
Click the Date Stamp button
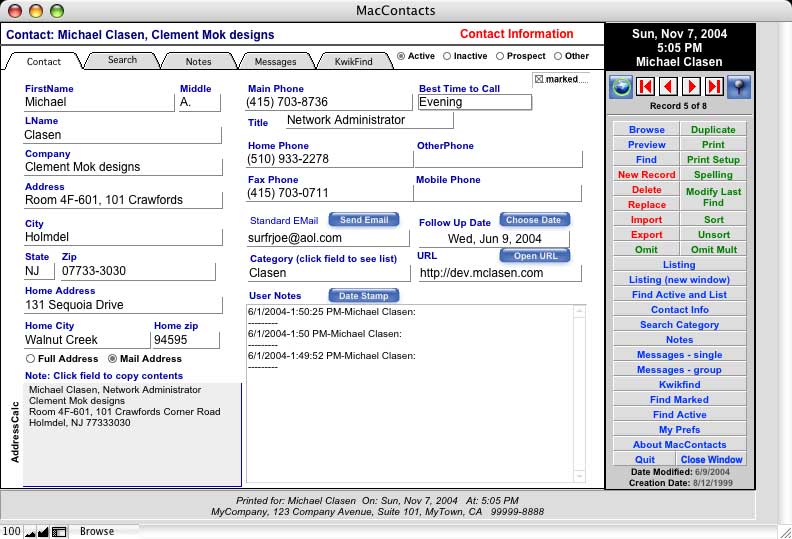364,296
